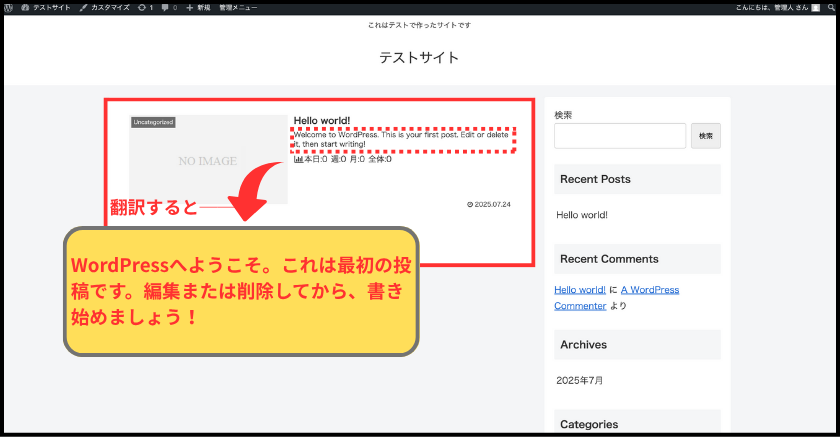Open the WordPress logo menu

click(x=9, y=7)
